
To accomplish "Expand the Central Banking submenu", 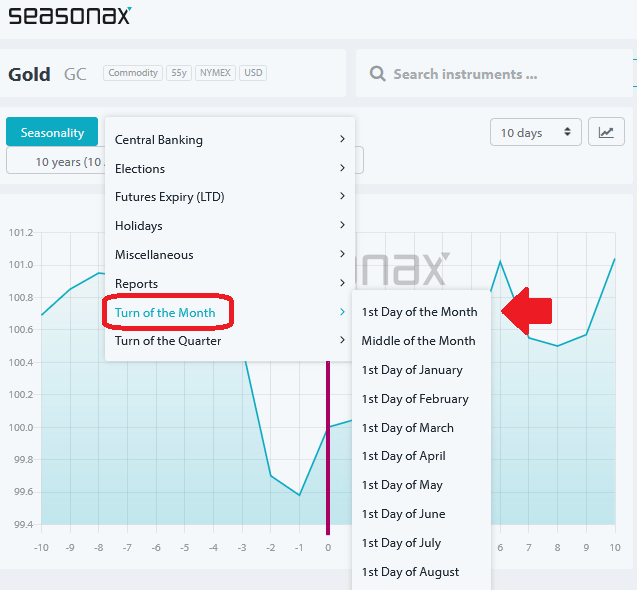I will 341,140.
